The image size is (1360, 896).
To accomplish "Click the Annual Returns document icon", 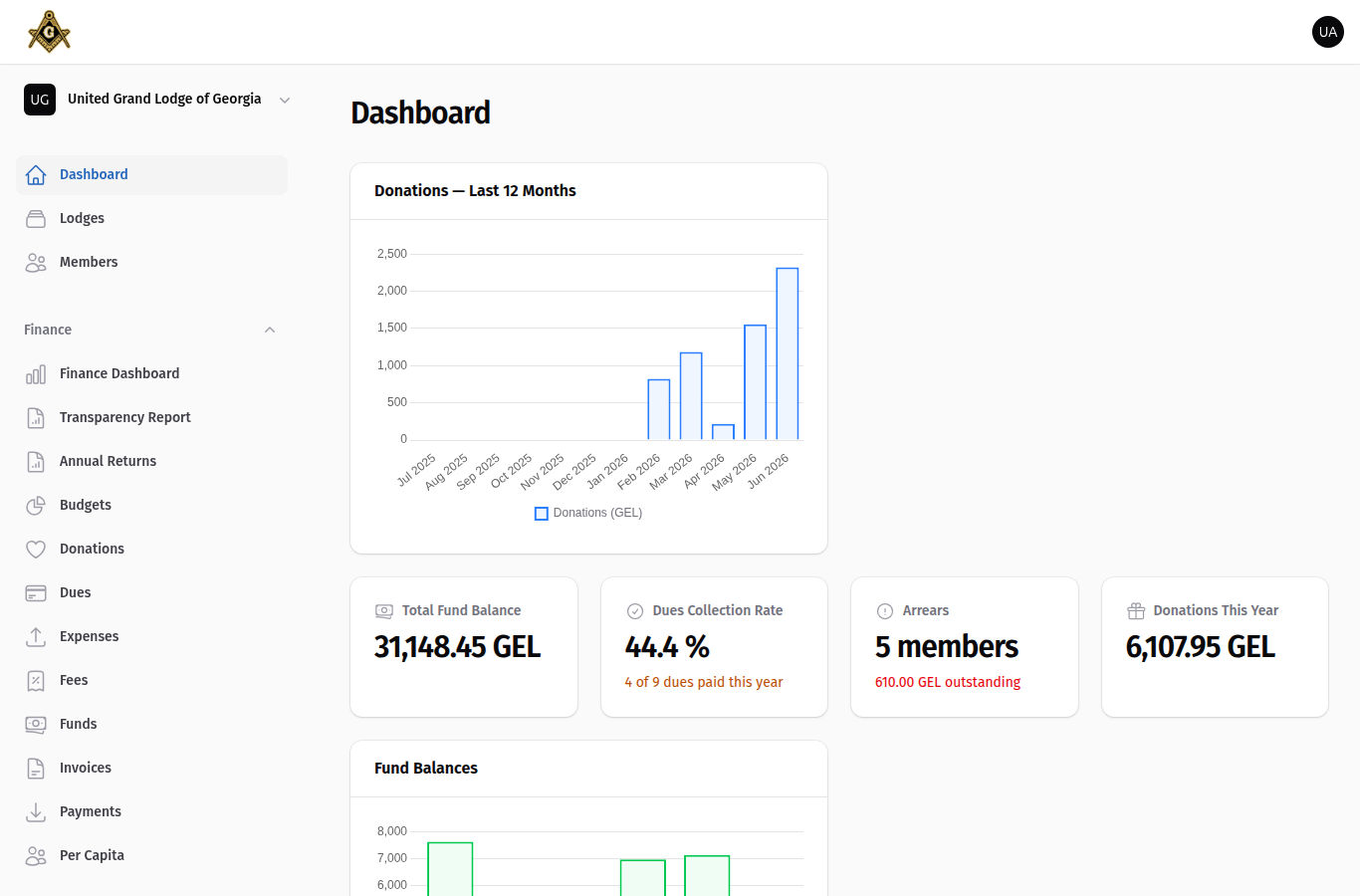I will [36, 462].
